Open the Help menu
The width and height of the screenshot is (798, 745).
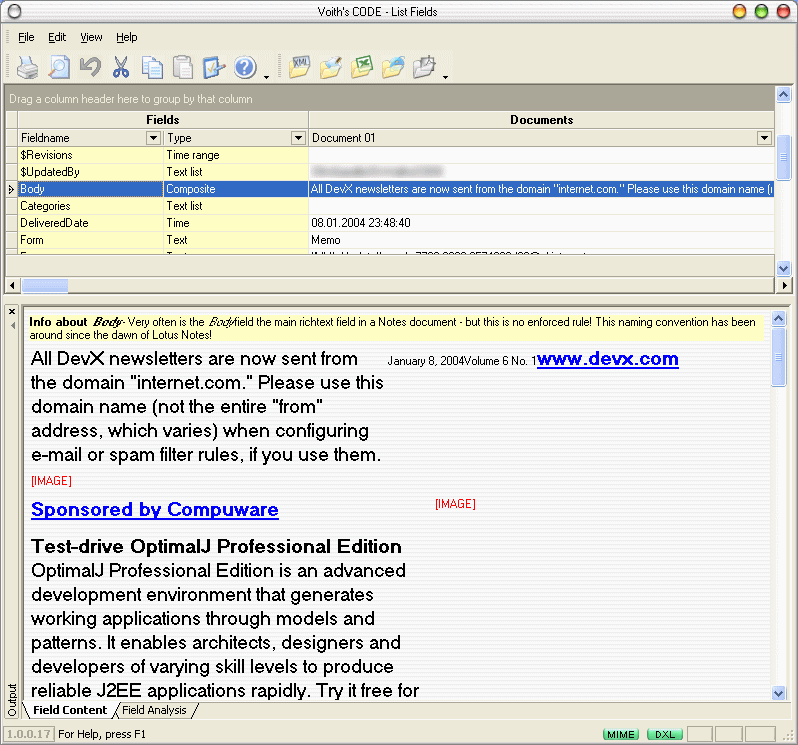point(126,37)
